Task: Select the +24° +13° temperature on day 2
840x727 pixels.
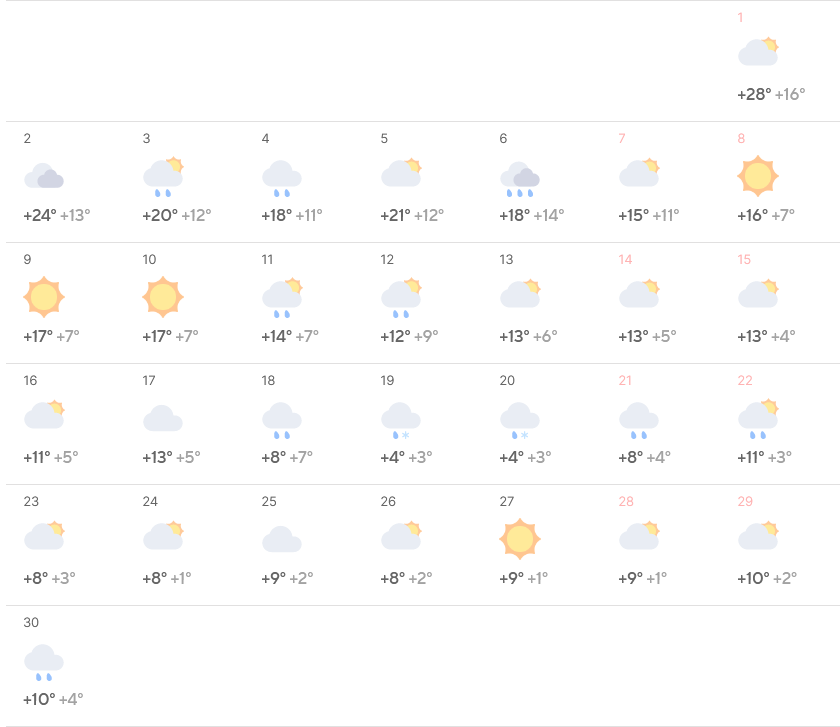Action: point(56,215)
